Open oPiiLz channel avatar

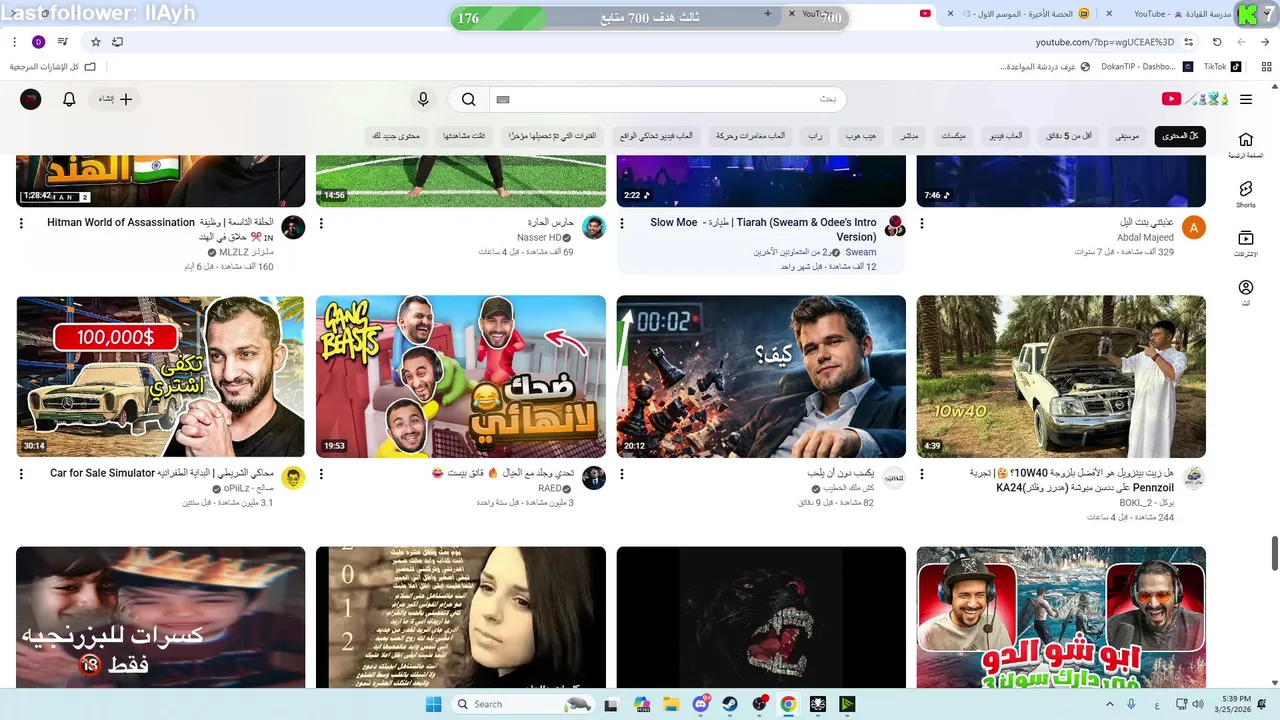click(x=293, y=478)
